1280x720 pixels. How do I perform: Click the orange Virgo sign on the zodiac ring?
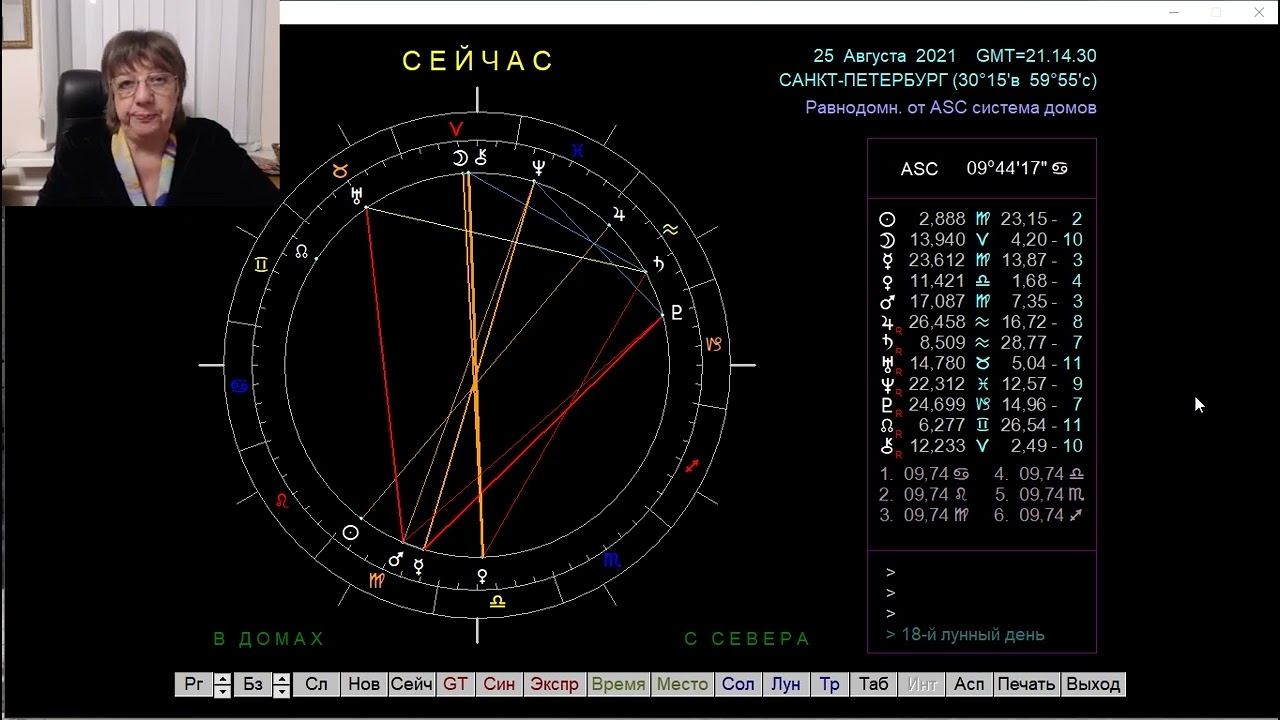[x=376, y=580]
